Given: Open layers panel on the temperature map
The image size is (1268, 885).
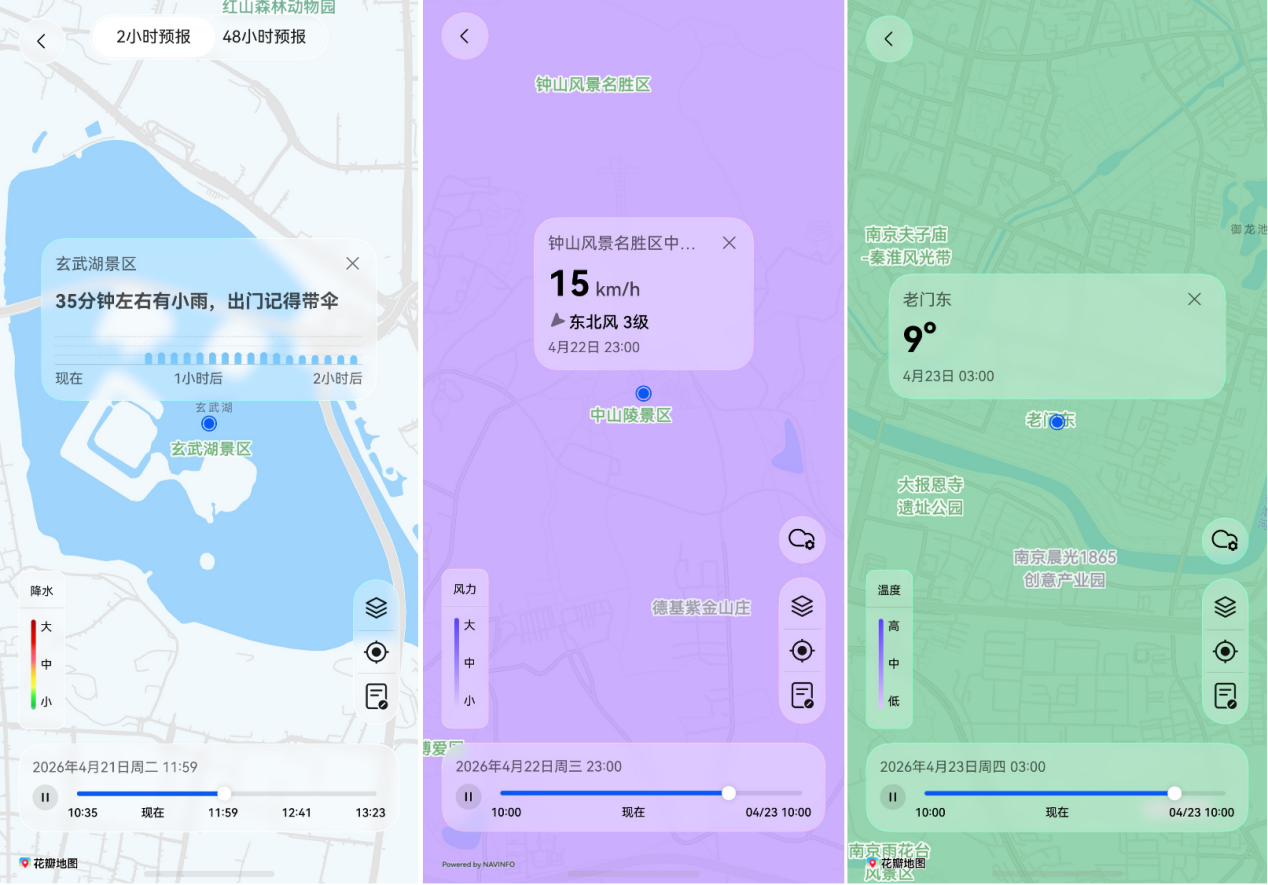Looking at the screenshot, I should (x=1224, y=605).
